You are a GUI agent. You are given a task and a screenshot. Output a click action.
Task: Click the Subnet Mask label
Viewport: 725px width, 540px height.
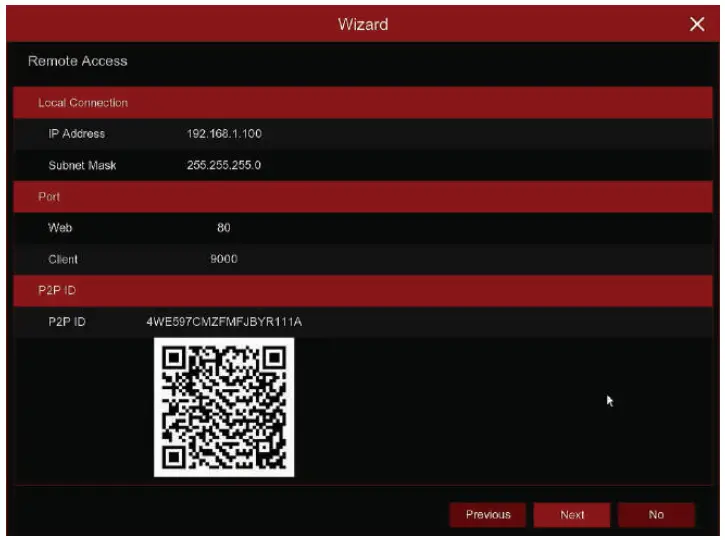point(82,165)
